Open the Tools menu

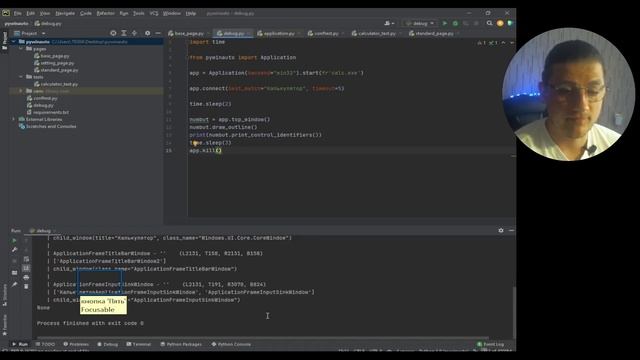(x=138, y=13)
